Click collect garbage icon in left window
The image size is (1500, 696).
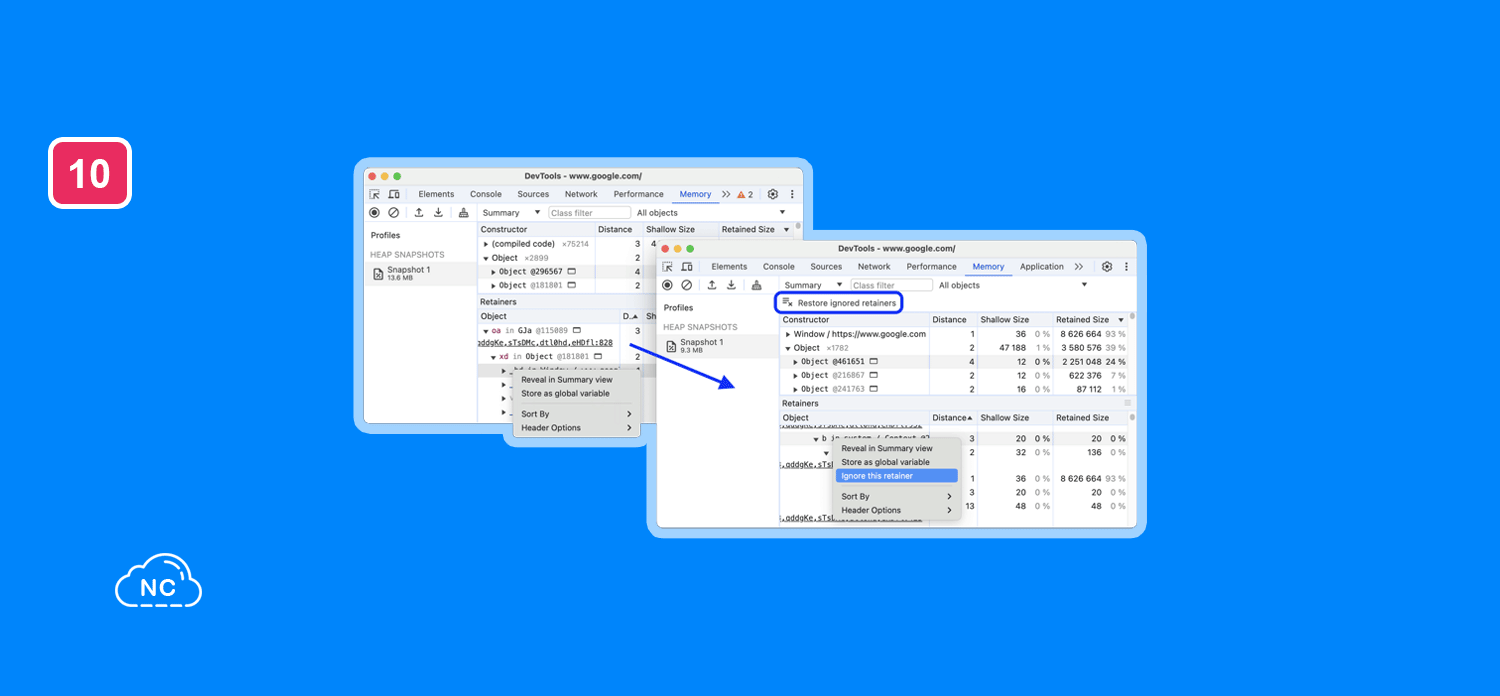[463, 212]
